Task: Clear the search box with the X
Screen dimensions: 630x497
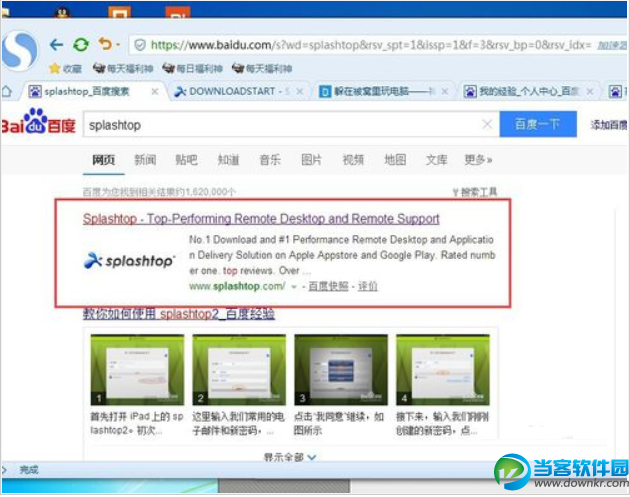Action: click(x=487, y=125)
